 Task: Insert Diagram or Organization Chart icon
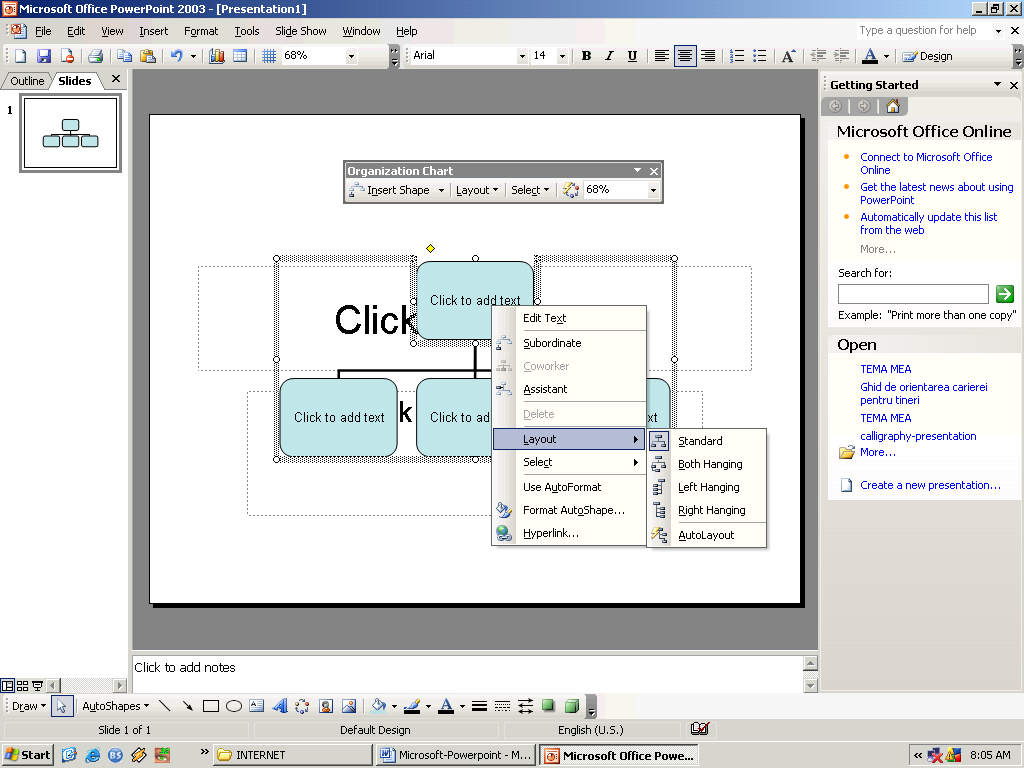302,706
